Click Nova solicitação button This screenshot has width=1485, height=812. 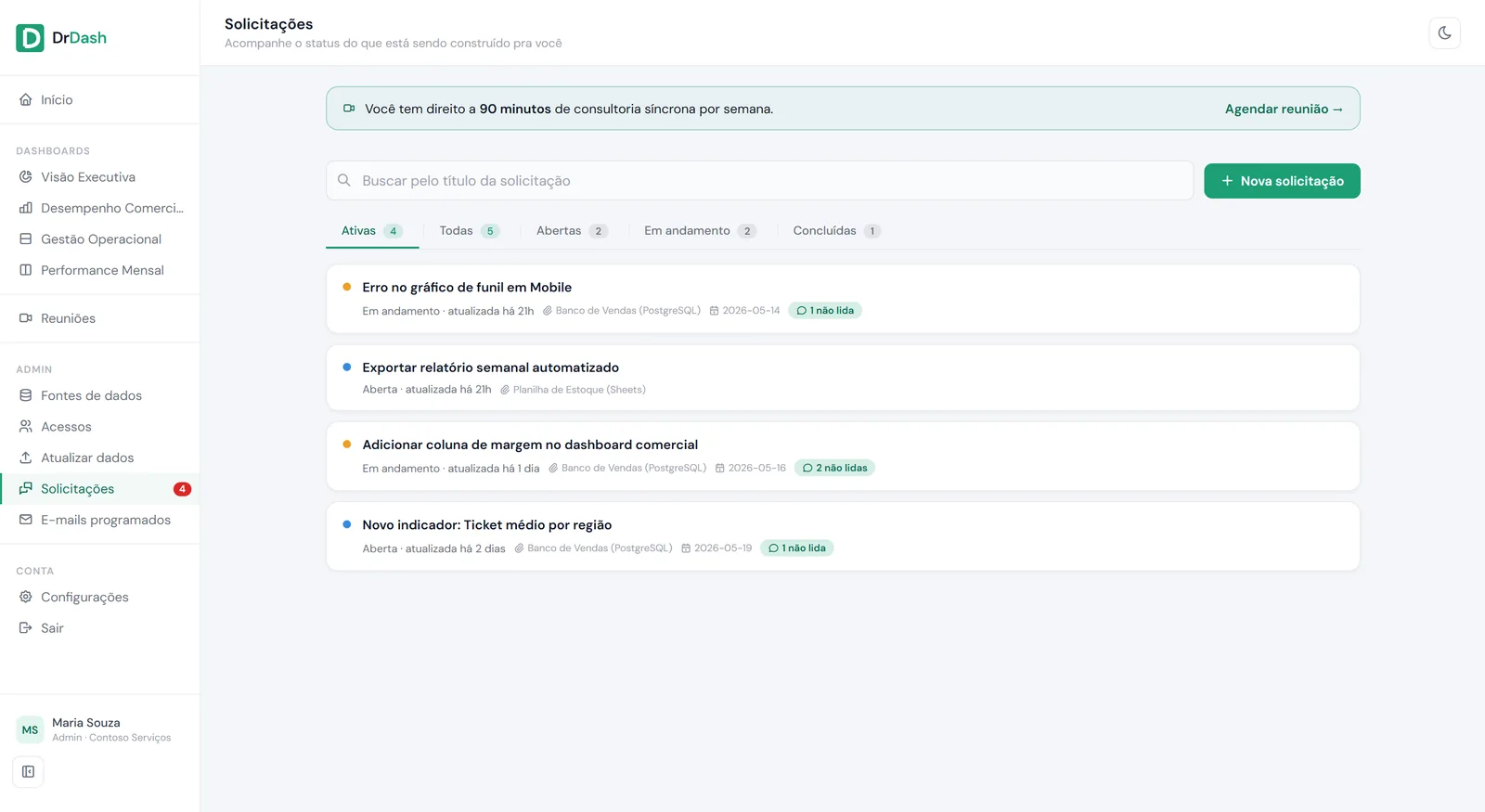coord(1282,181)
